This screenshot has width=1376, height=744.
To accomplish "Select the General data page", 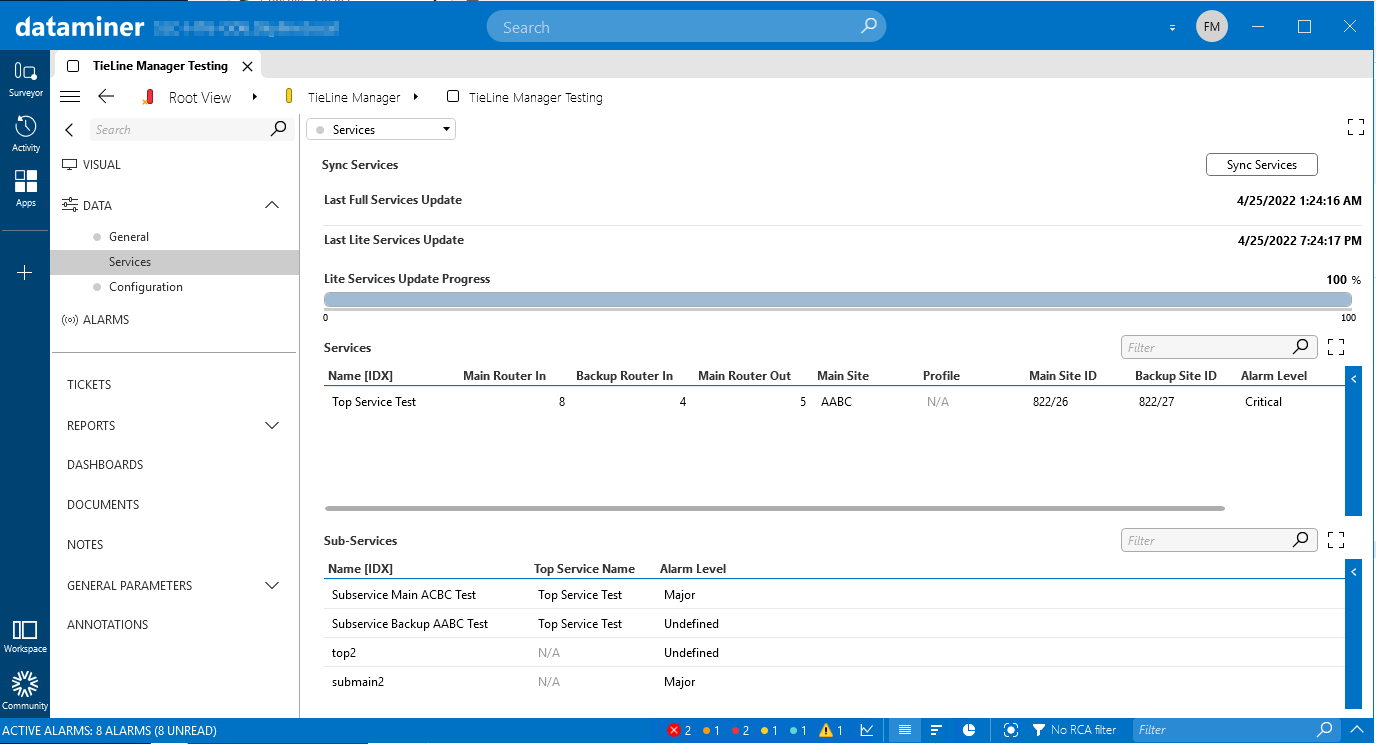I will [x=129, y=237].
